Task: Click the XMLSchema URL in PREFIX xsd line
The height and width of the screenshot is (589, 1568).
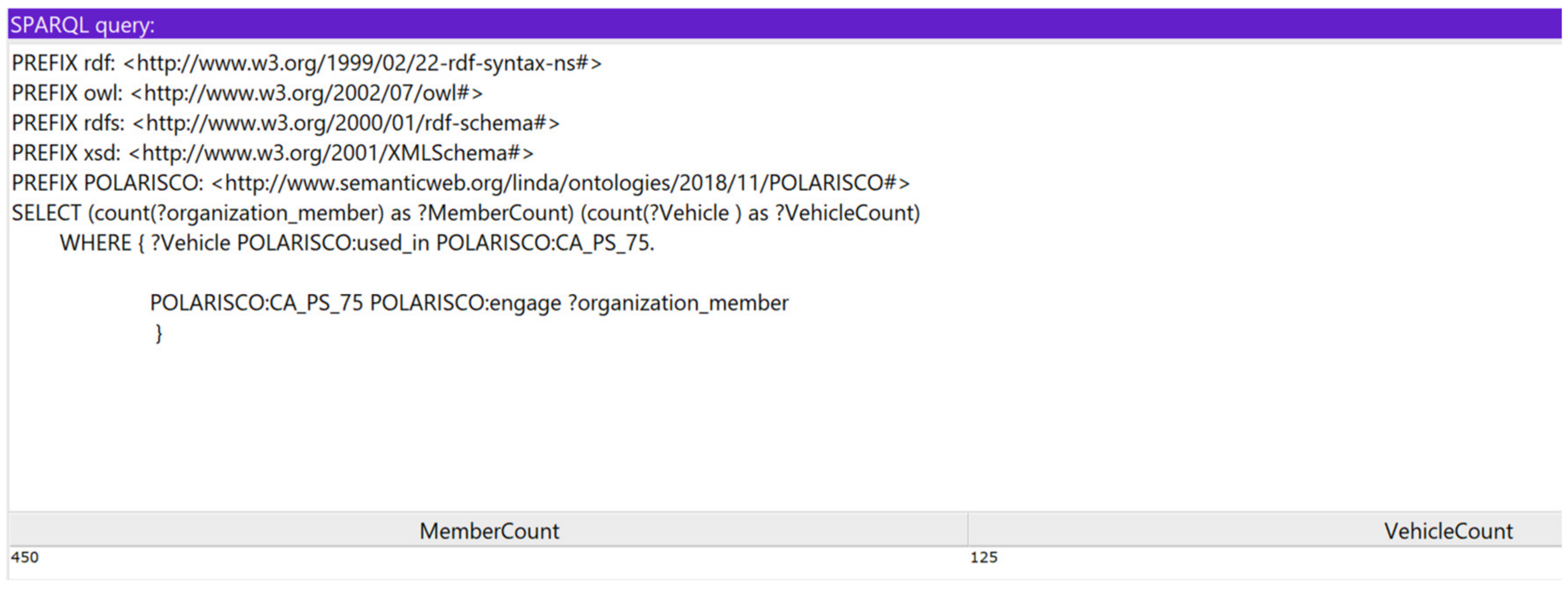Action: [x=331, y=153]
